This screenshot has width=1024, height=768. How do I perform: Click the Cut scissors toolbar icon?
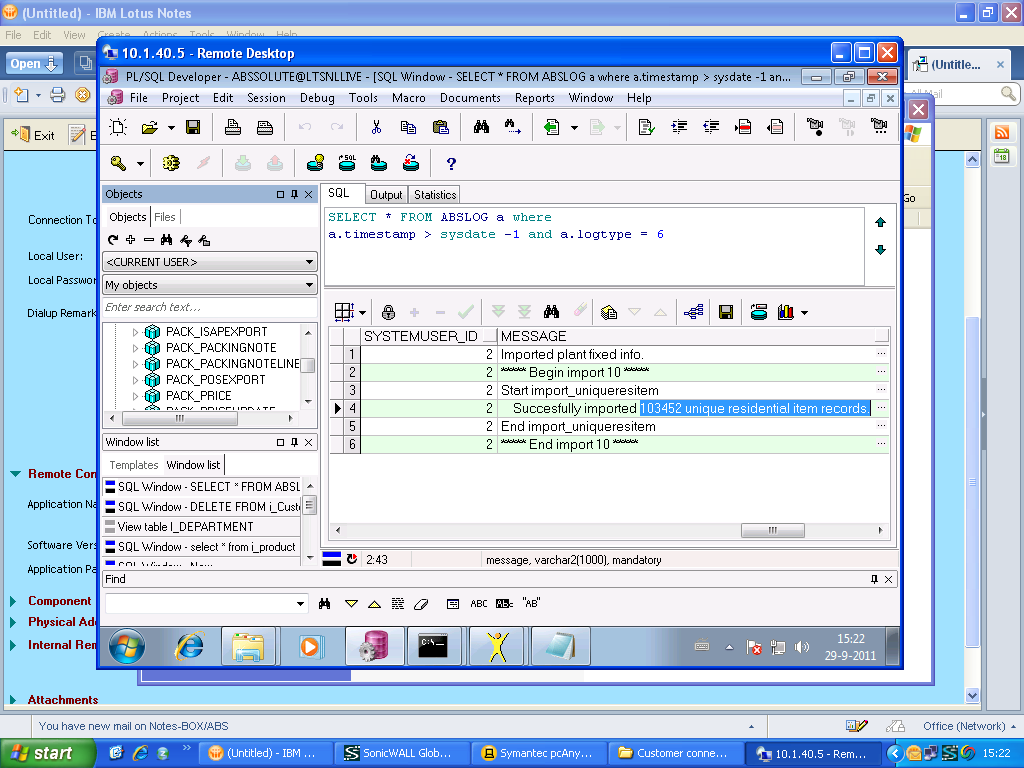point(376,127)
